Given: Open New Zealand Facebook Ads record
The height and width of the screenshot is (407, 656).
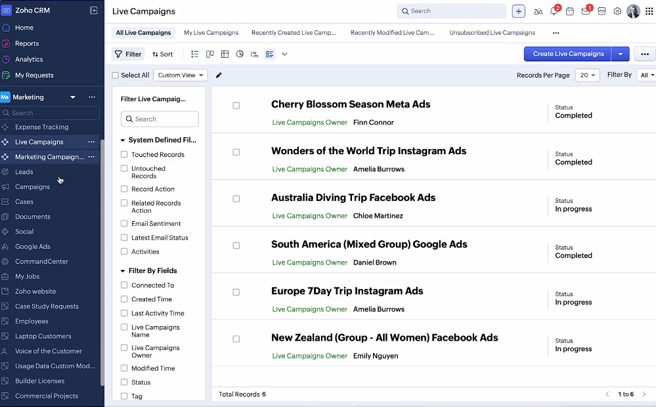Looking at the screenshot, I should coord(384,338).
